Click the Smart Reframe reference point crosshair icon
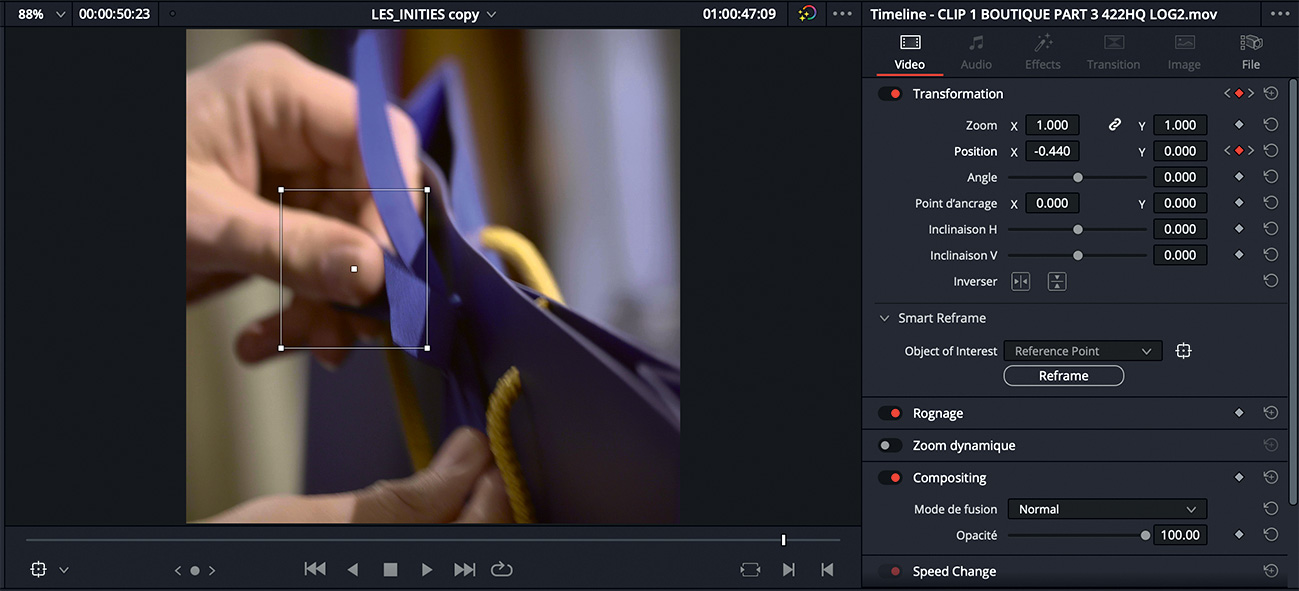The height and width of the screenshot is (591, 1299). [x=1184, y=351]
